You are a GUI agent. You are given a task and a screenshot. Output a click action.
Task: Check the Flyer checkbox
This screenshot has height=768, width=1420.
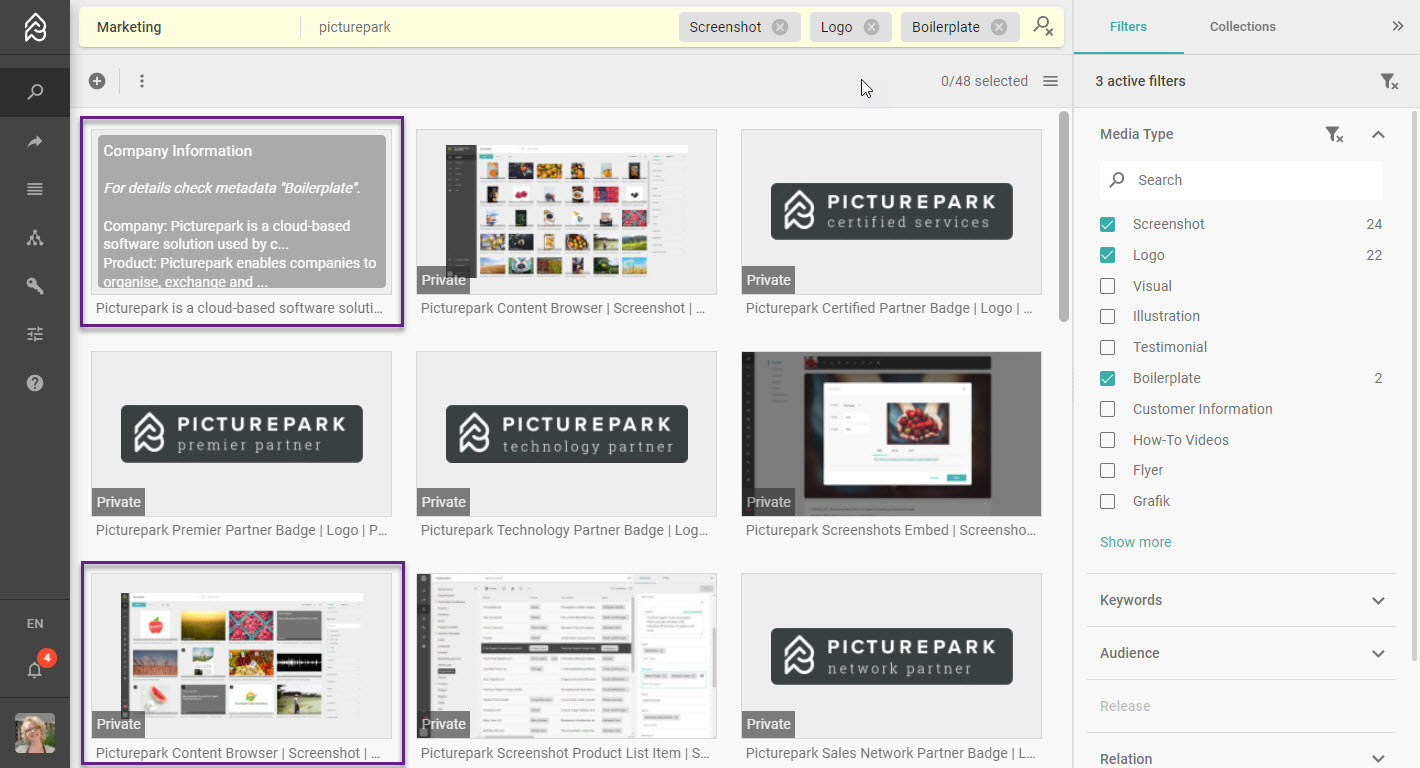1107,470
